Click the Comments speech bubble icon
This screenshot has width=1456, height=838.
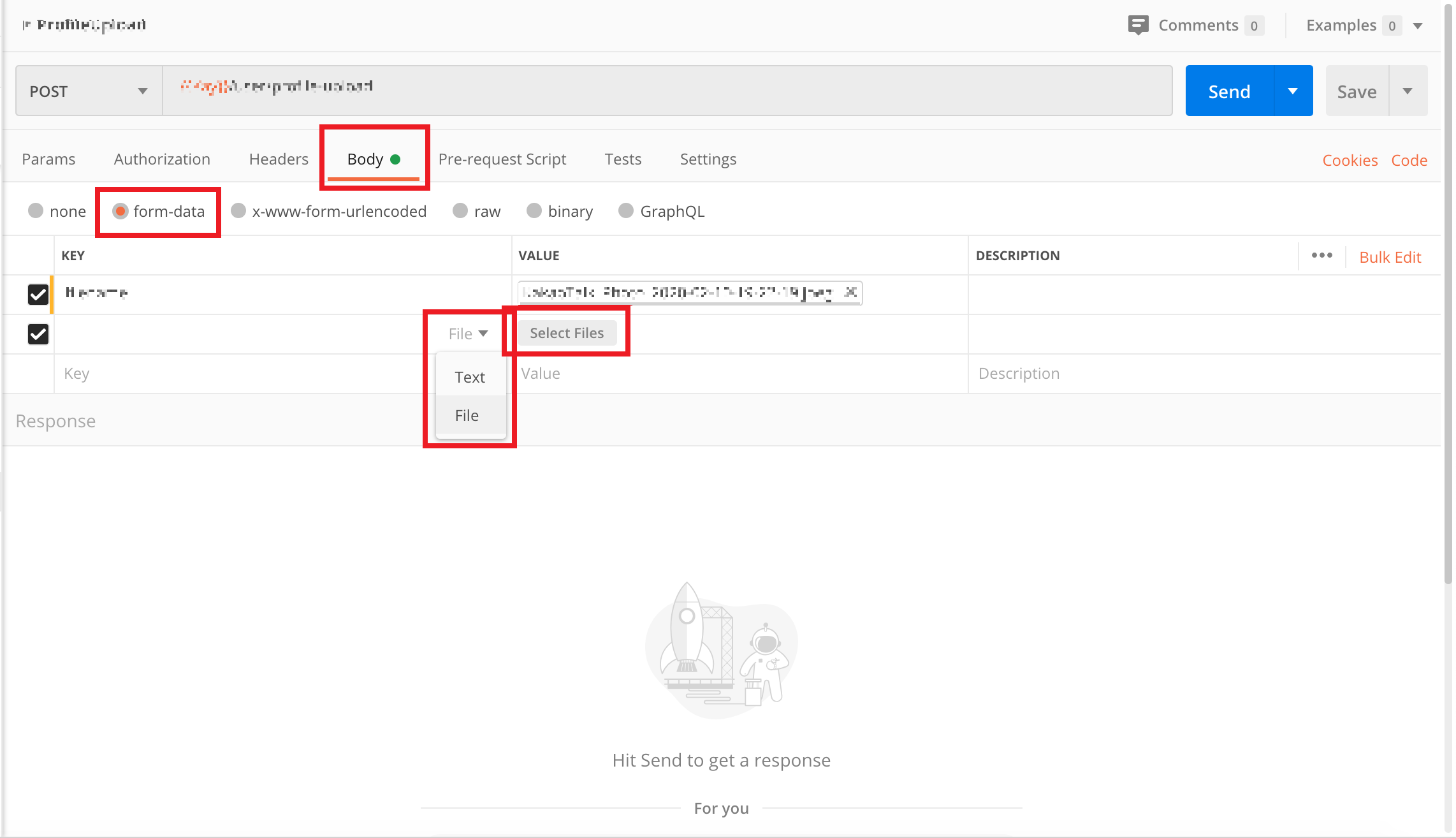pyautogui.click(x=1138, y=26)
